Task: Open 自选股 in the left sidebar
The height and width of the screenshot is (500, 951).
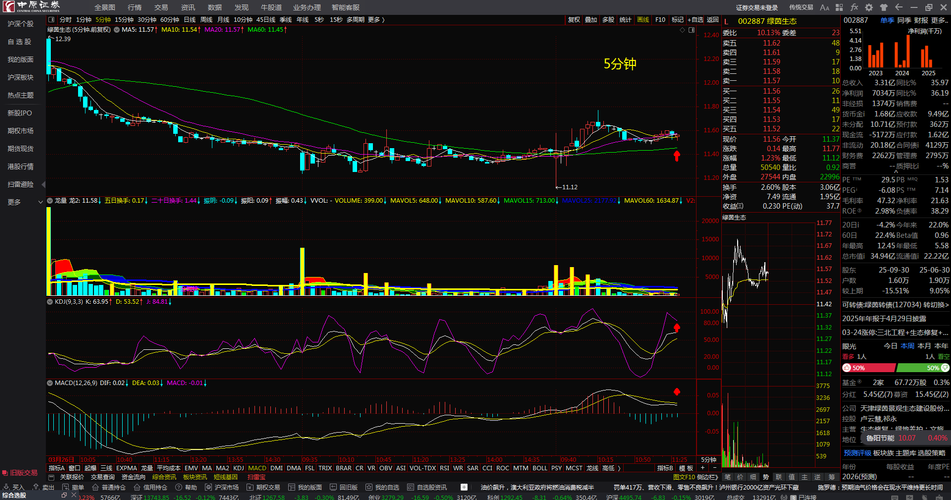Action: tap(19, 42)
